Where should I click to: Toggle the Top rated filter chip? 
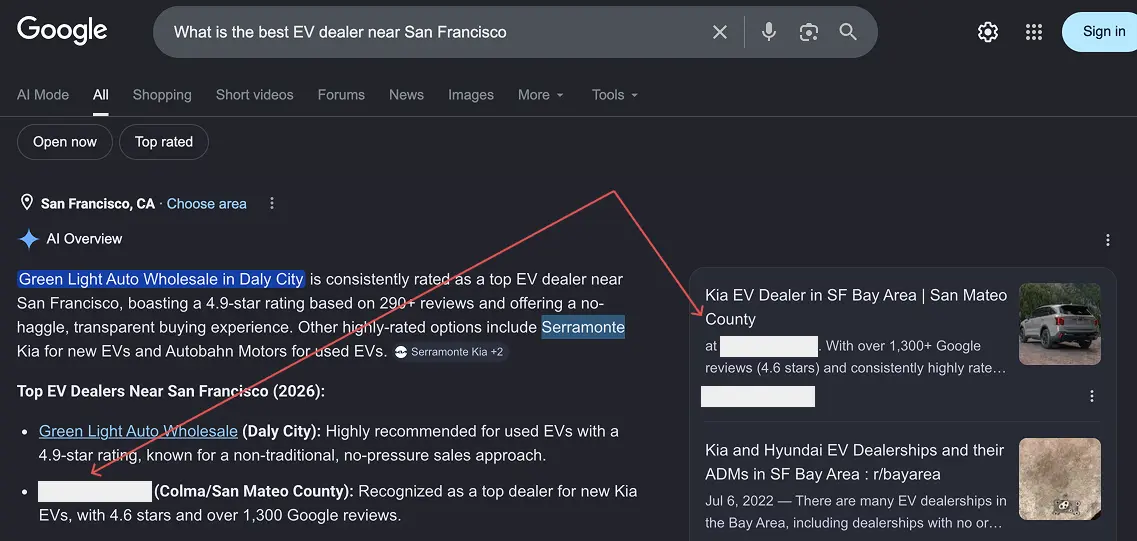tap(164, 142)
